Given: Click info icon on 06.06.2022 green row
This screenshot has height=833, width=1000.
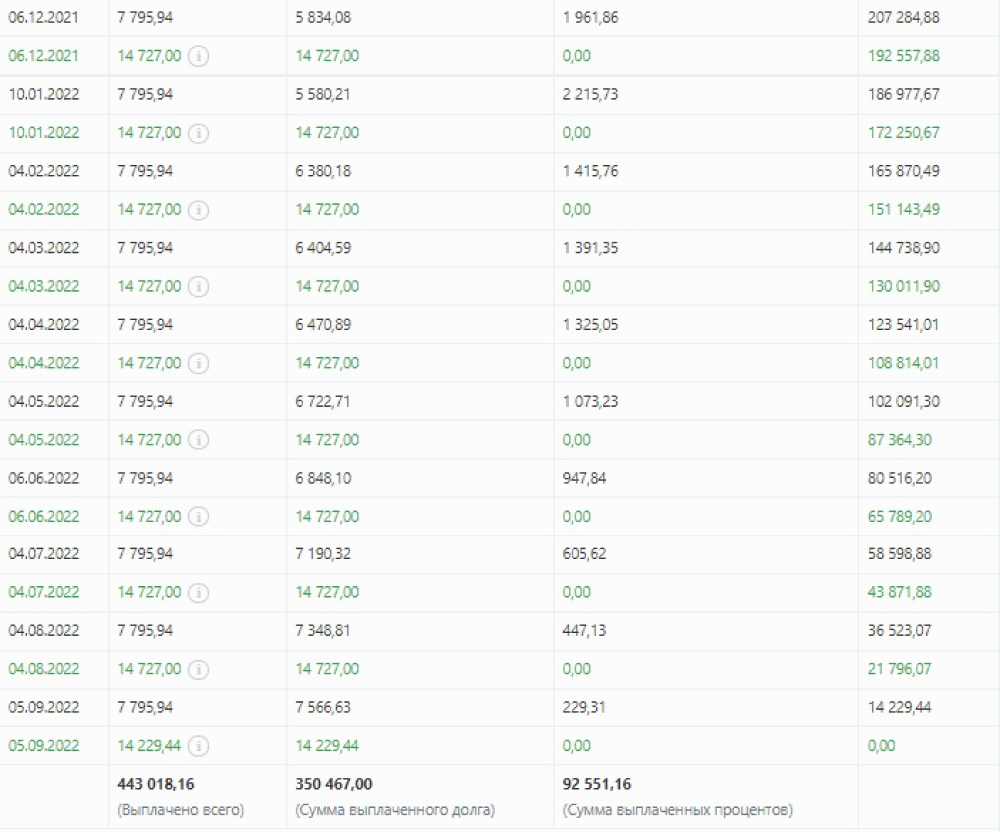Looking at the screenshot, I should pyautogui.click(x=198, y=516).
